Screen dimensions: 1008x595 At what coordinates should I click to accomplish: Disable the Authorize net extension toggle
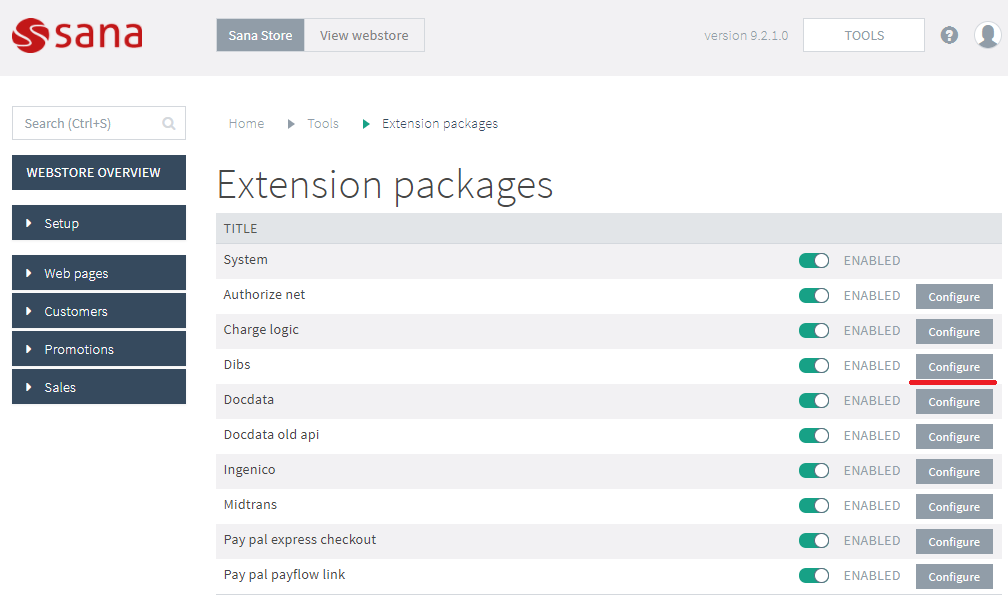[814, 296]
